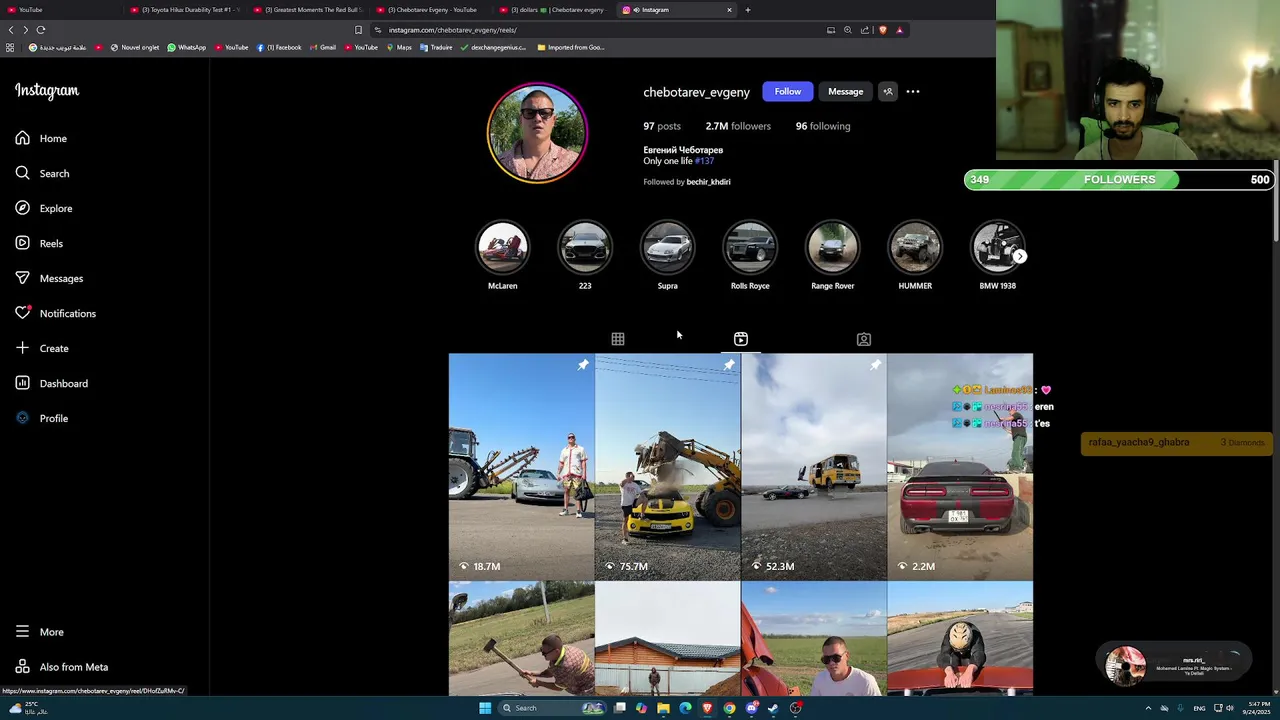Click the taskbar Search box
Screen dimensions: 1280x720
(552, 708)
